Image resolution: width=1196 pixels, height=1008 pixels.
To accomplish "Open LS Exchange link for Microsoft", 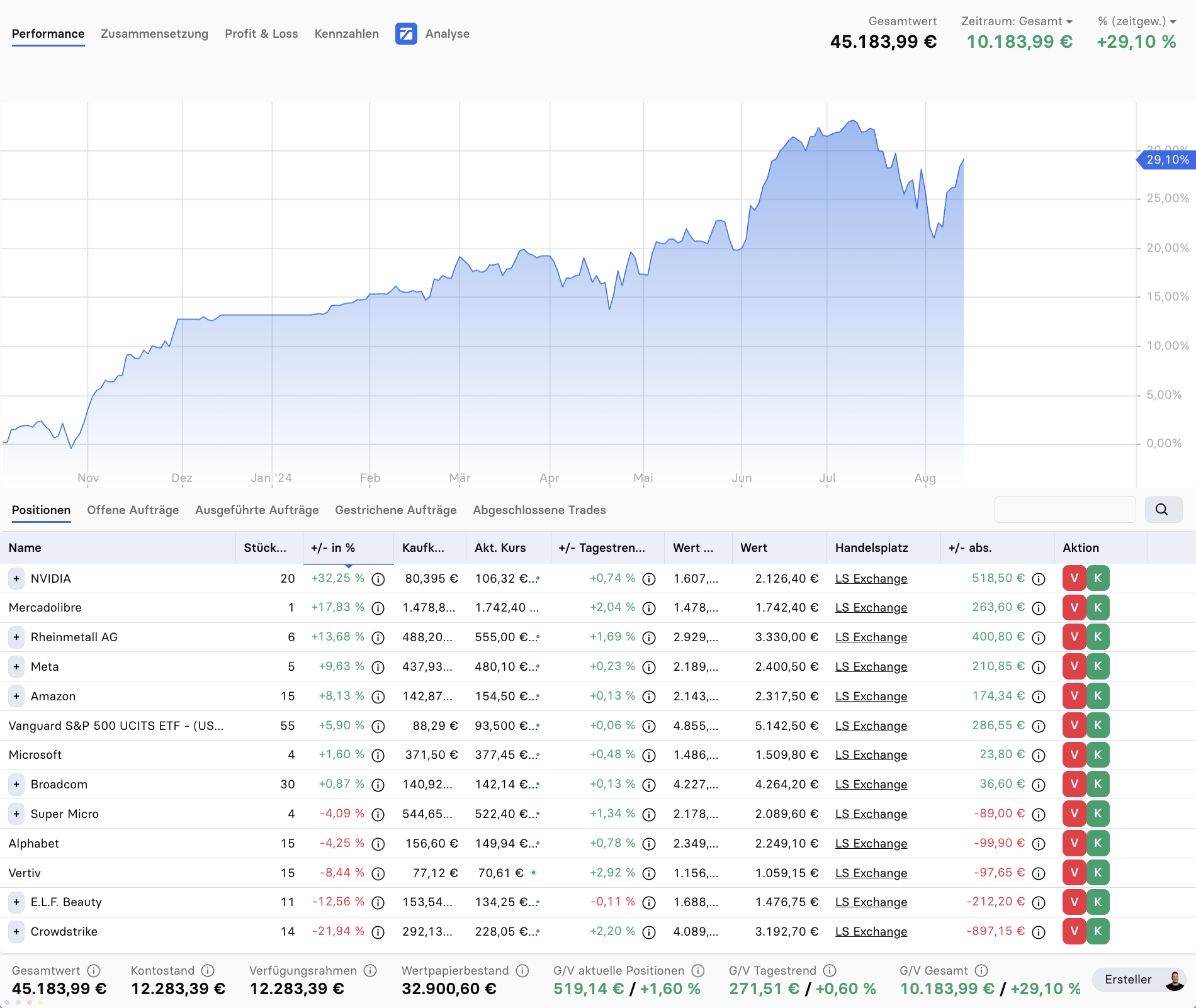I will tap(871, 754).
